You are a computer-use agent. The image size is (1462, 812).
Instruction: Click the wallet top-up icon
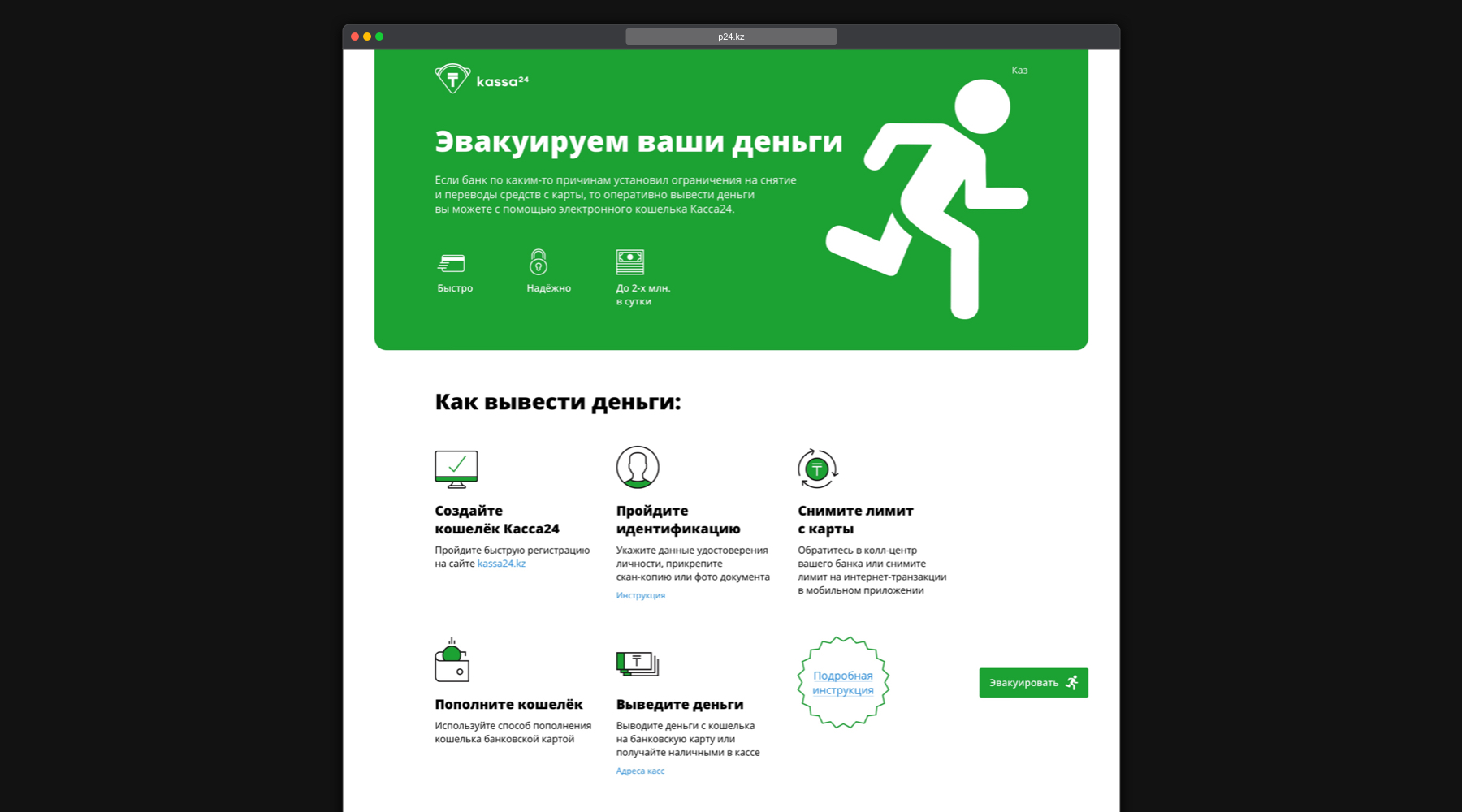[x=452, y=660]
